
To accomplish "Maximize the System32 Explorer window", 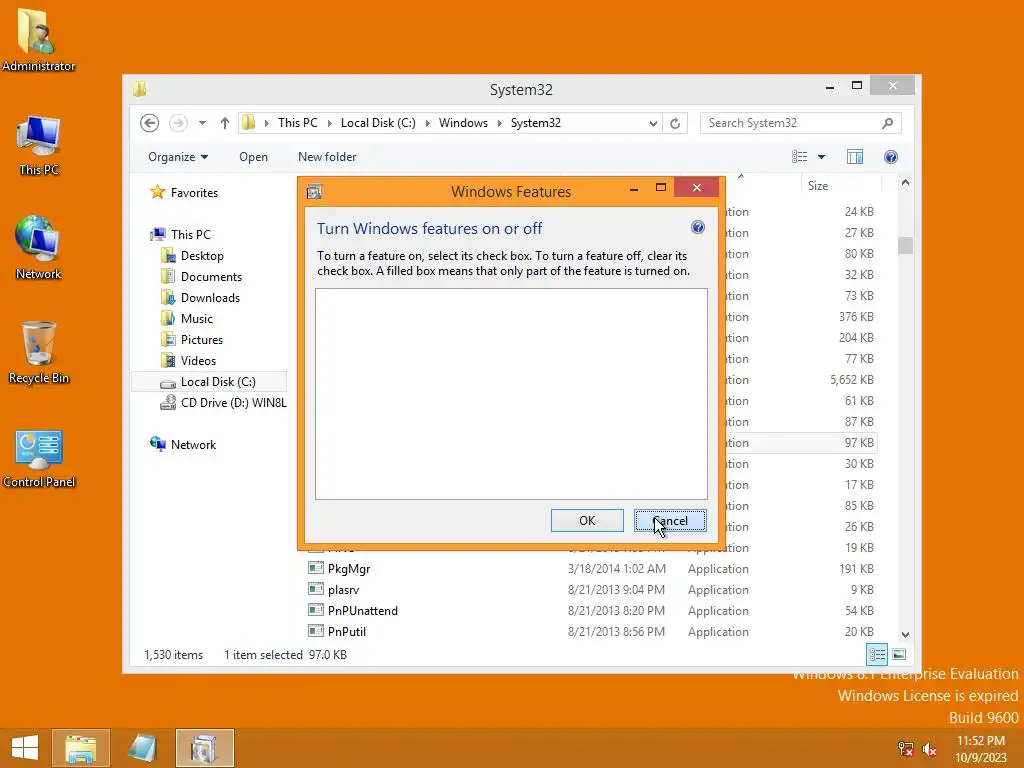I will point(857,86).
